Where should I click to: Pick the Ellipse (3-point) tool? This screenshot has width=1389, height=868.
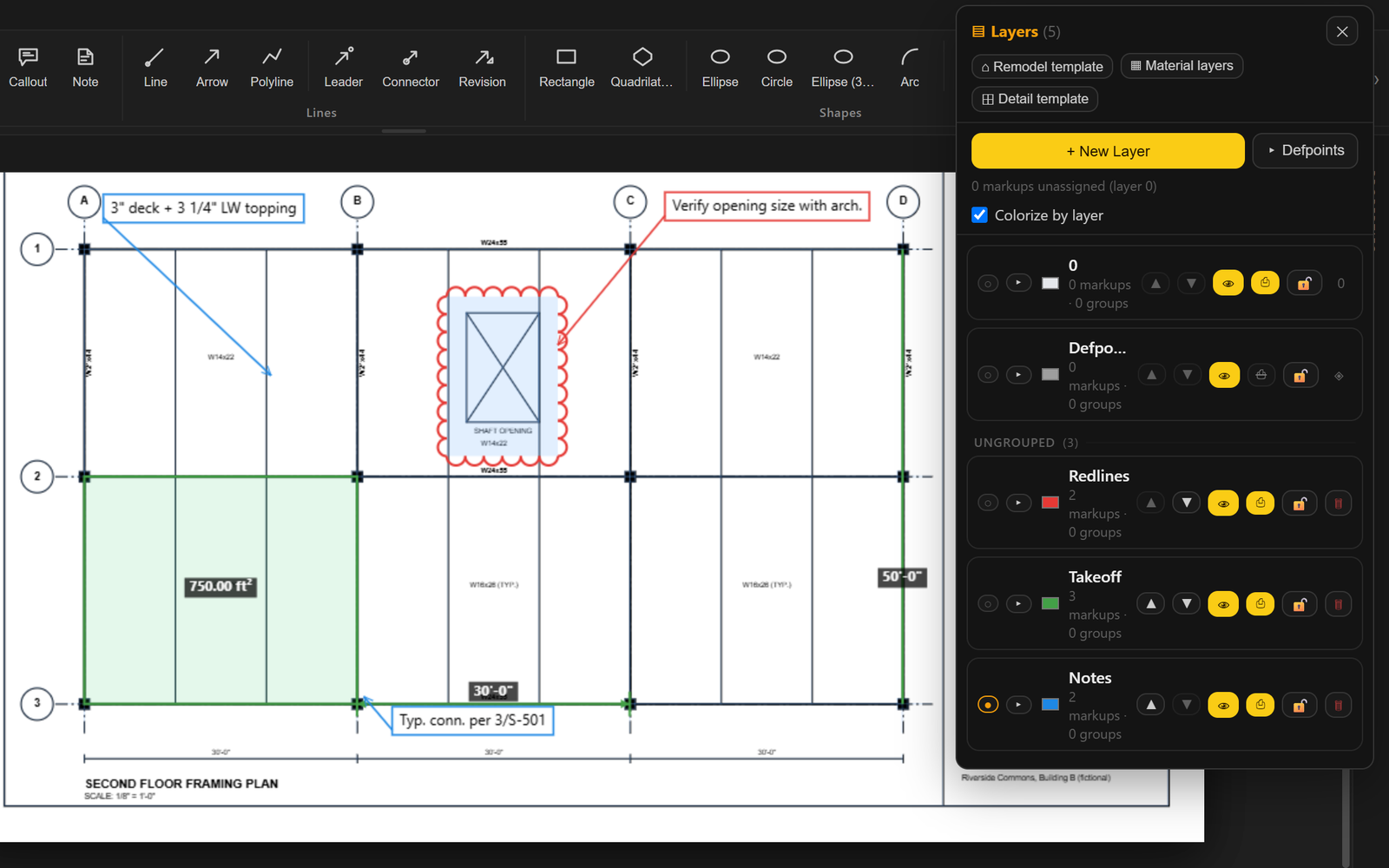(843, 68)
